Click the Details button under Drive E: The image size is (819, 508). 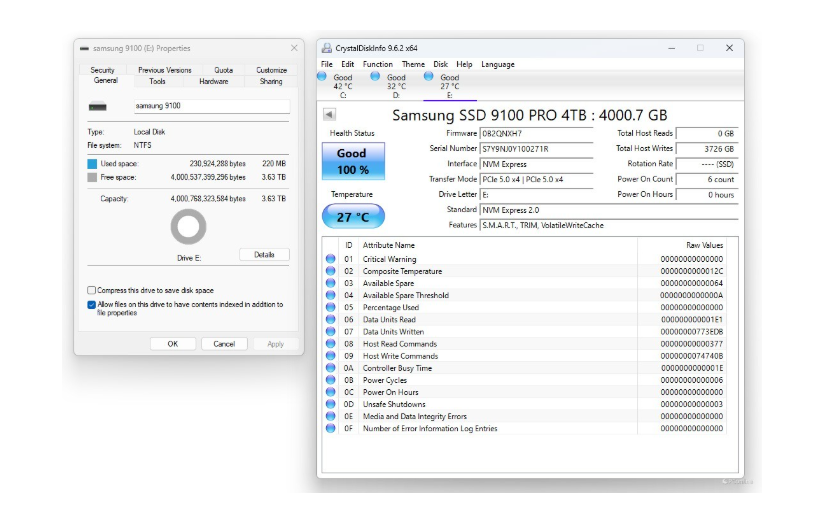[x=264, y=255]
